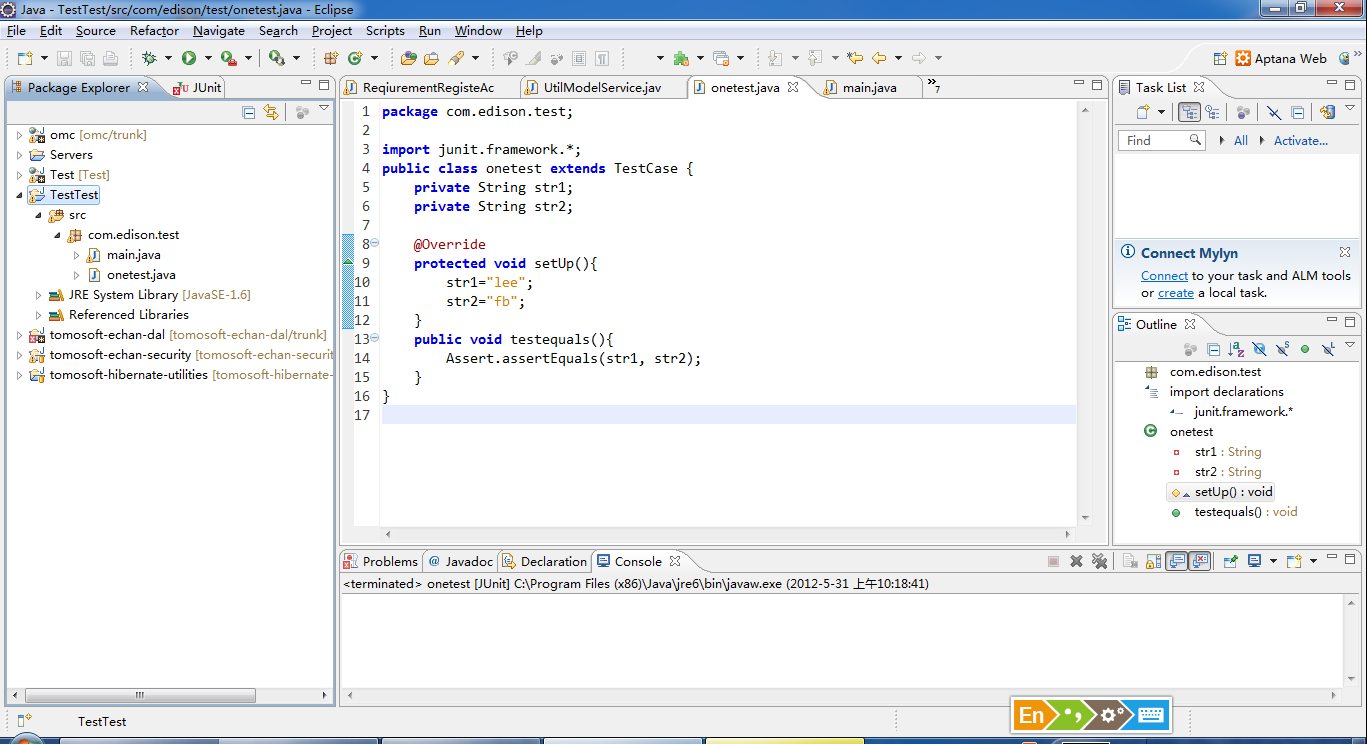Expand the JRE System Library node
Image resolution: width=1367 pixels, height=744 pixels.
click(x=39, y=295)
